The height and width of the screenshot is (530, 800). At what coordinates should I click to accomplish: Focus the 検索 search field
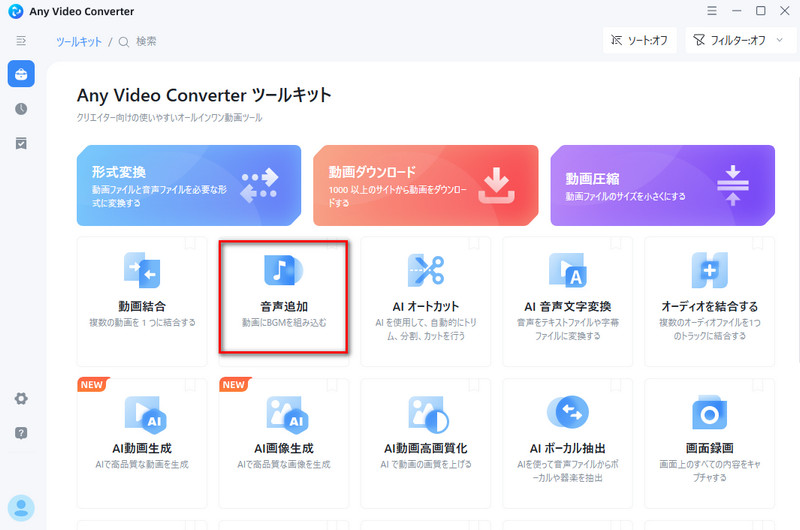click(146, 41)
